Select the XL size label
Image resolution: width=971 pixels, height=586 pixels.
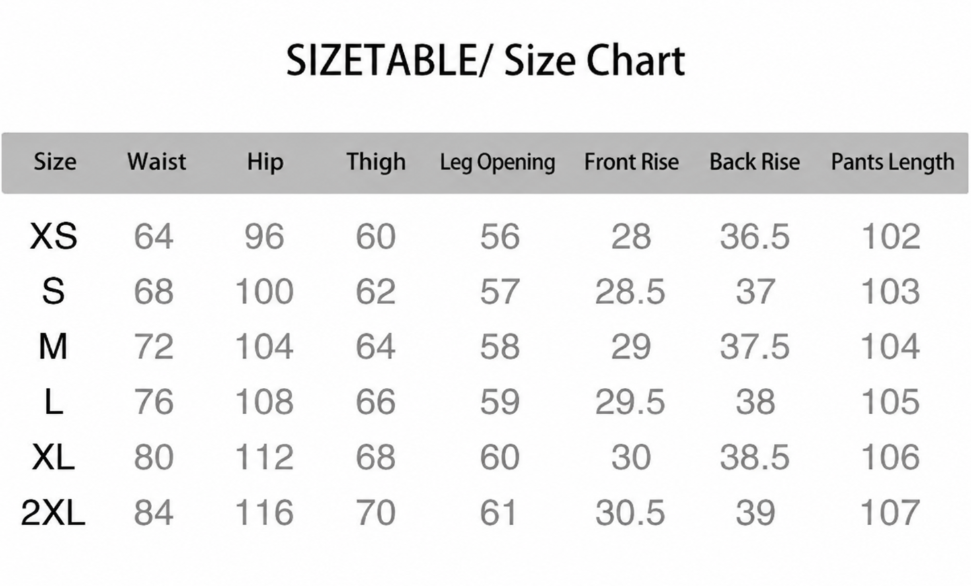[x=53, y=457]
